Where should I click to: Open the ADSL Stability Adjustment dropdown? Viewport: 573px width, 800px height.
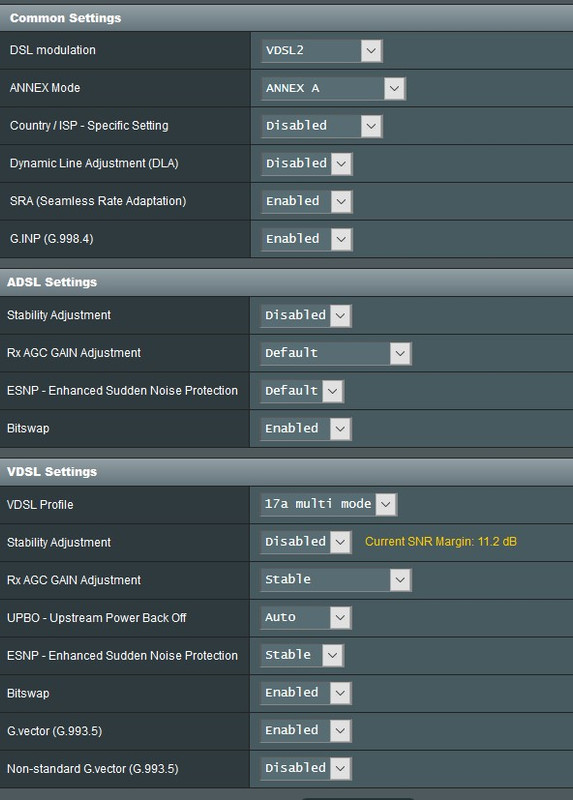pyautogui.click(x=306, y=316)
